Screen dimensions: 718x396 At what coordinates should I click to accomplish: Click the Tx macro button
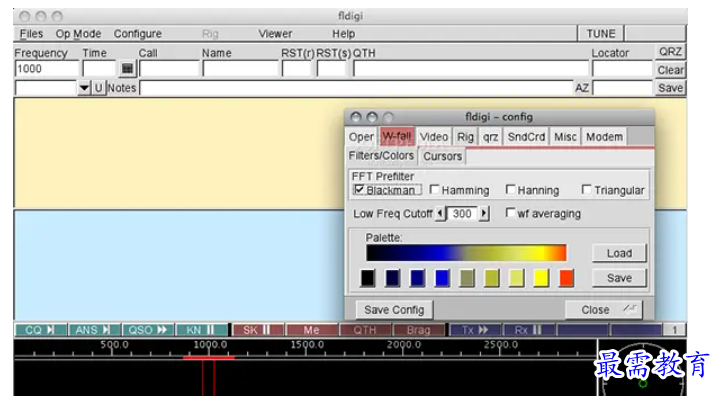point(475,330)
